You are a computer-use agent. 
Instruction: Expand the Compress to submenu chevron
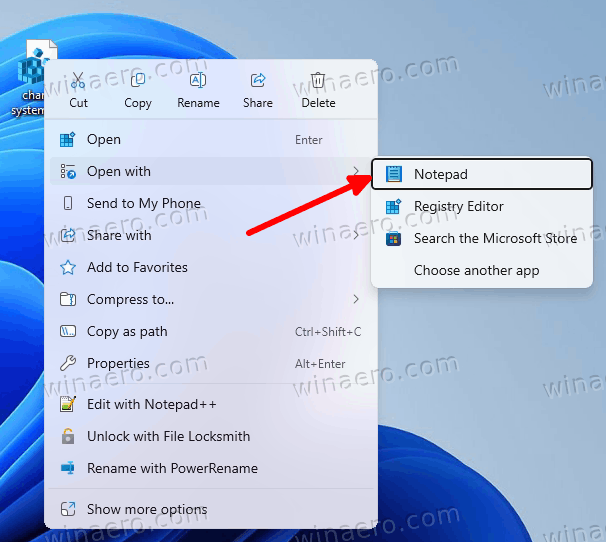[x=356, y=299]
